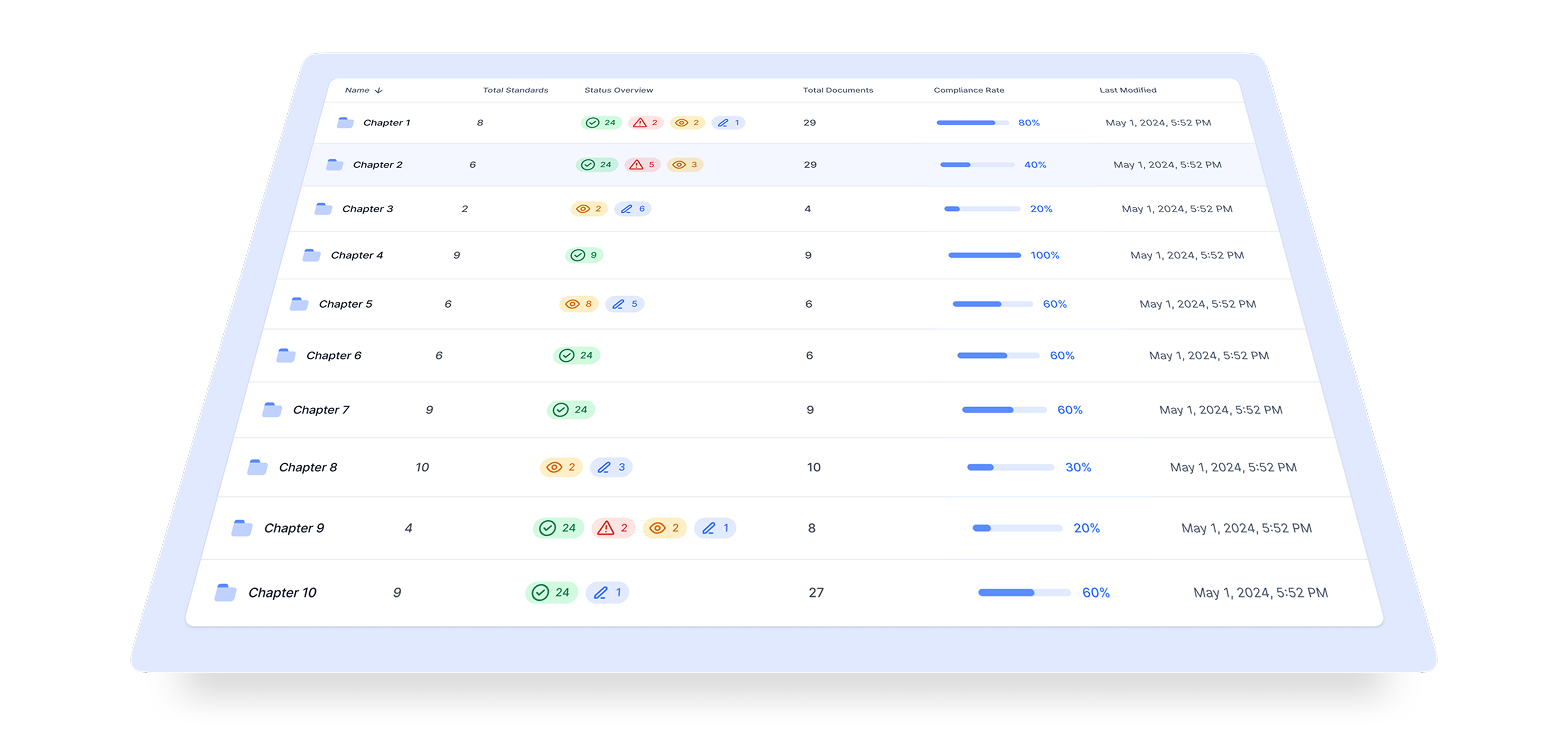
Task: Click the Total Standards column header
Action: point(515,90)
